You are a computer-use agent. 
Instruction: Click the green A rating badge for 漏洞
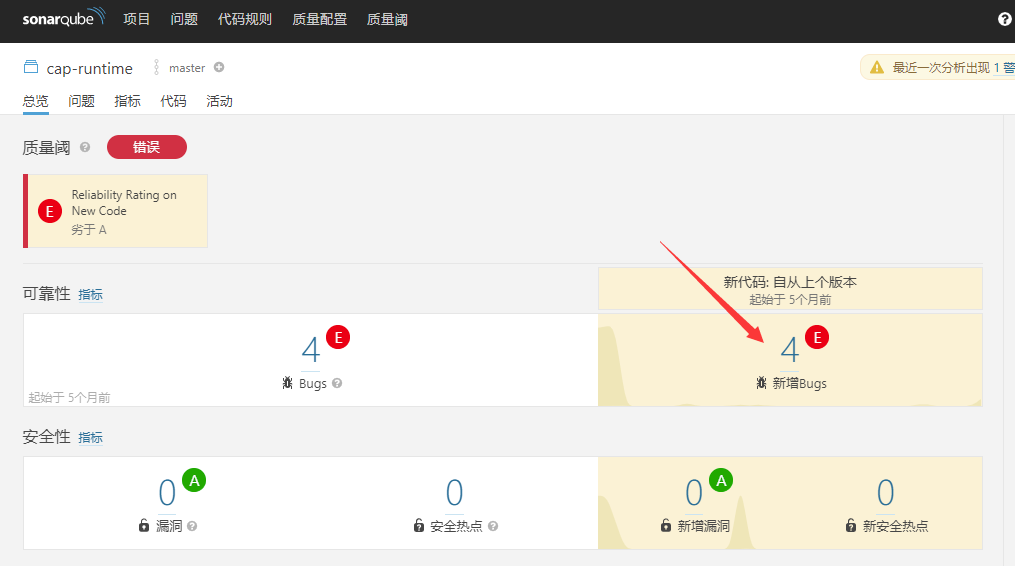tap(194, 481)
